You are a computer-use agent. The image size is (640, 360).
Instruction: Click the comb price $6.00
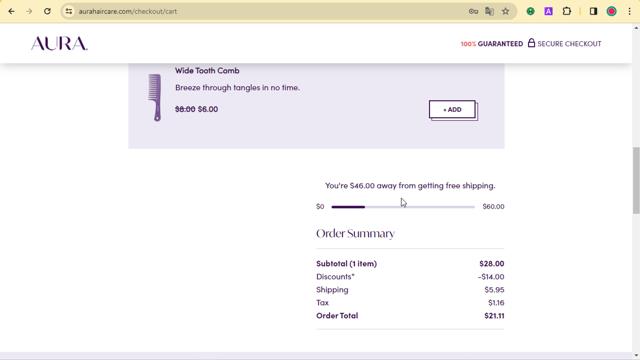point(208,109)
